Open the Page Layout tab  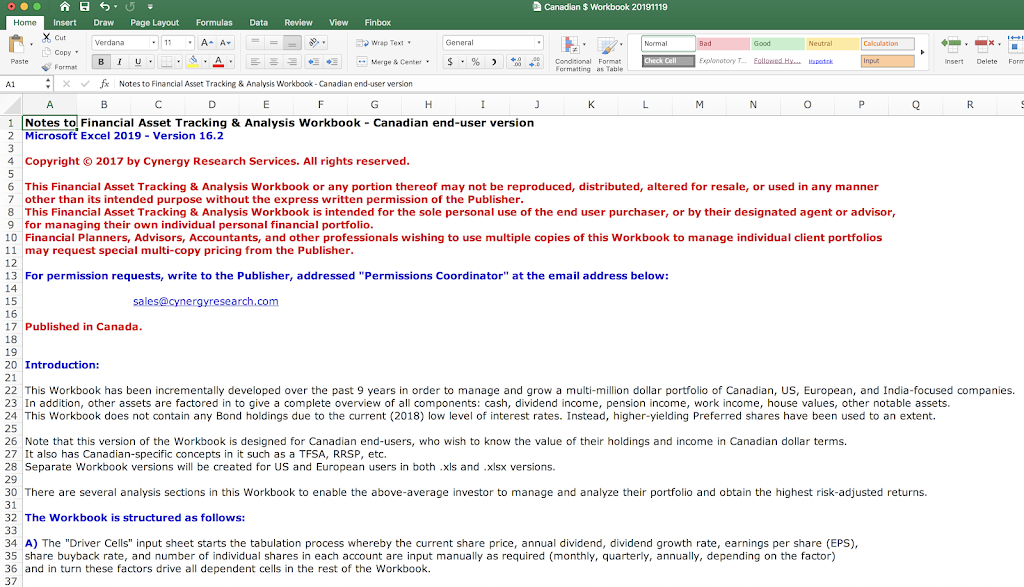click(x=154, y=22)
